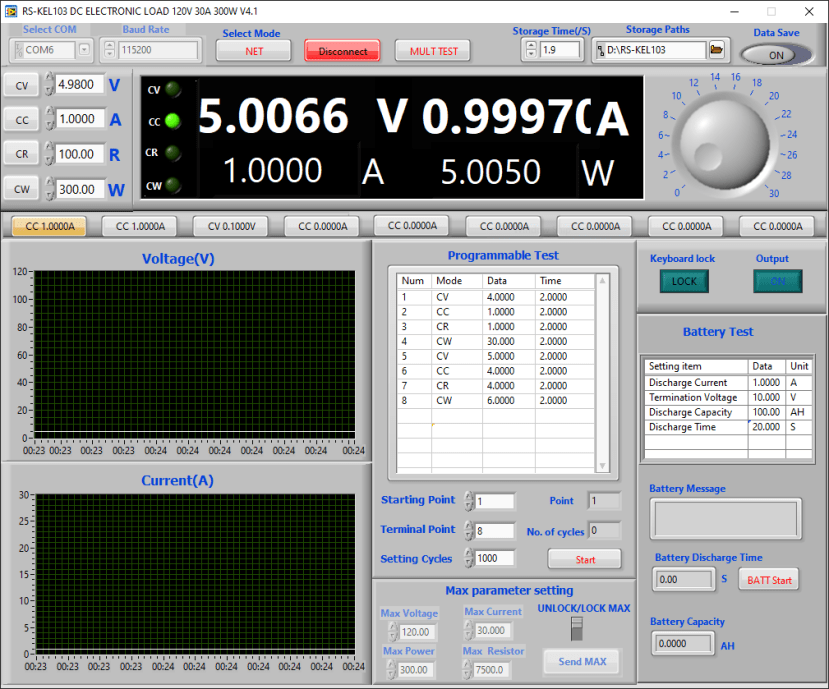This screenshot has width=829, height=689.
Task: Adjust the CR resistance stepper
Action: point(49,154)
